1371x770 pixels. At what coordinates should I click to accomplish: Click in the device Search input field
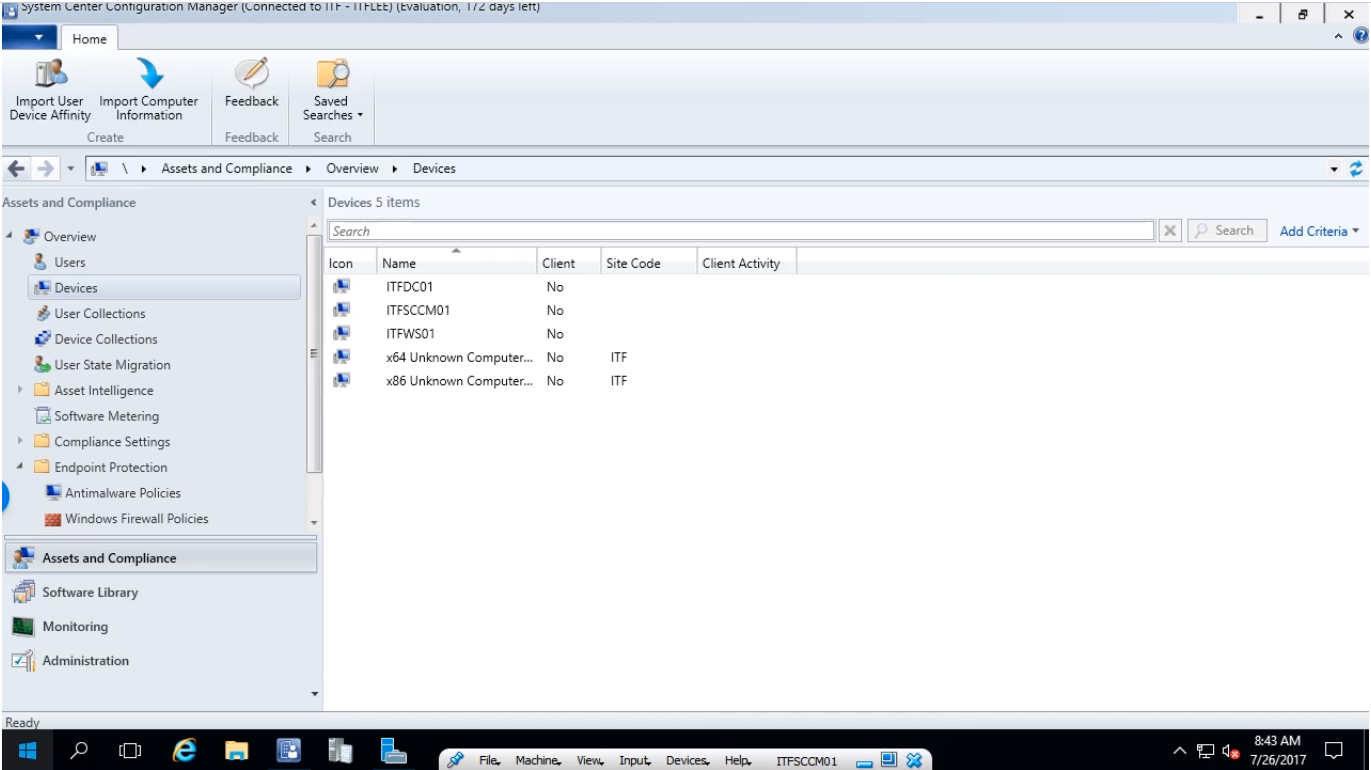tap(740, 231)
